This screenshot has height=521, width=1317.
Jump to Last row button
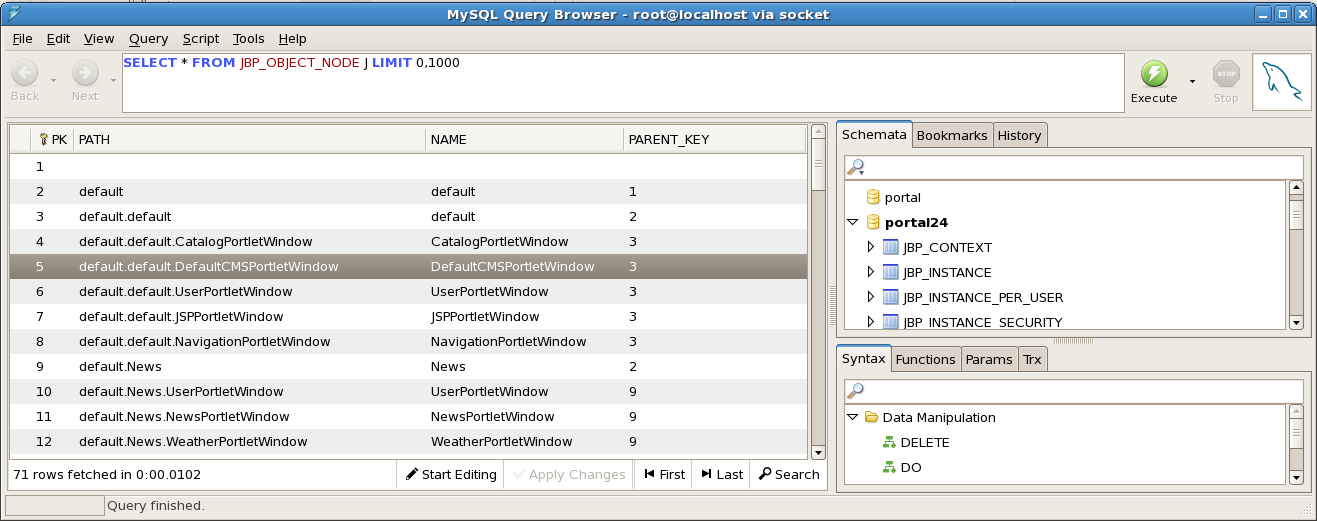[721, 474]
